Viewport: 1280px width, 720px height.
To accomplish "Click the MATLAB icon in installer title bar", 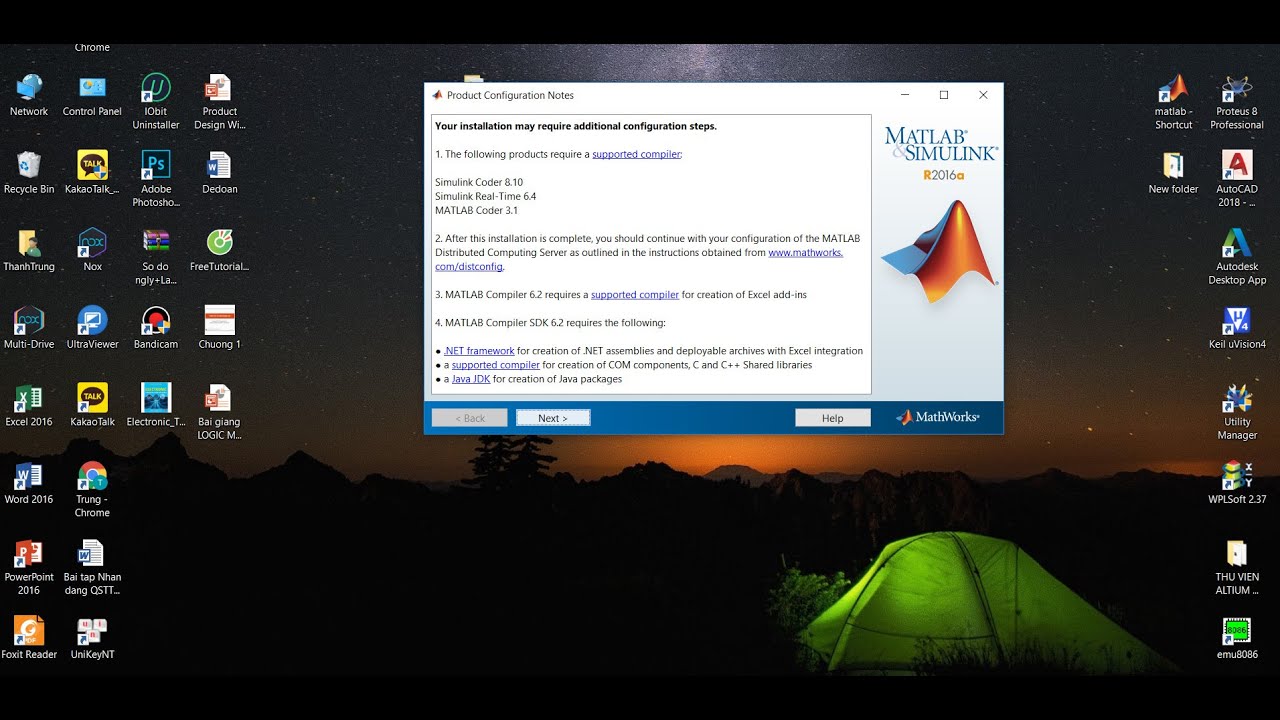I will click(436, 95).
